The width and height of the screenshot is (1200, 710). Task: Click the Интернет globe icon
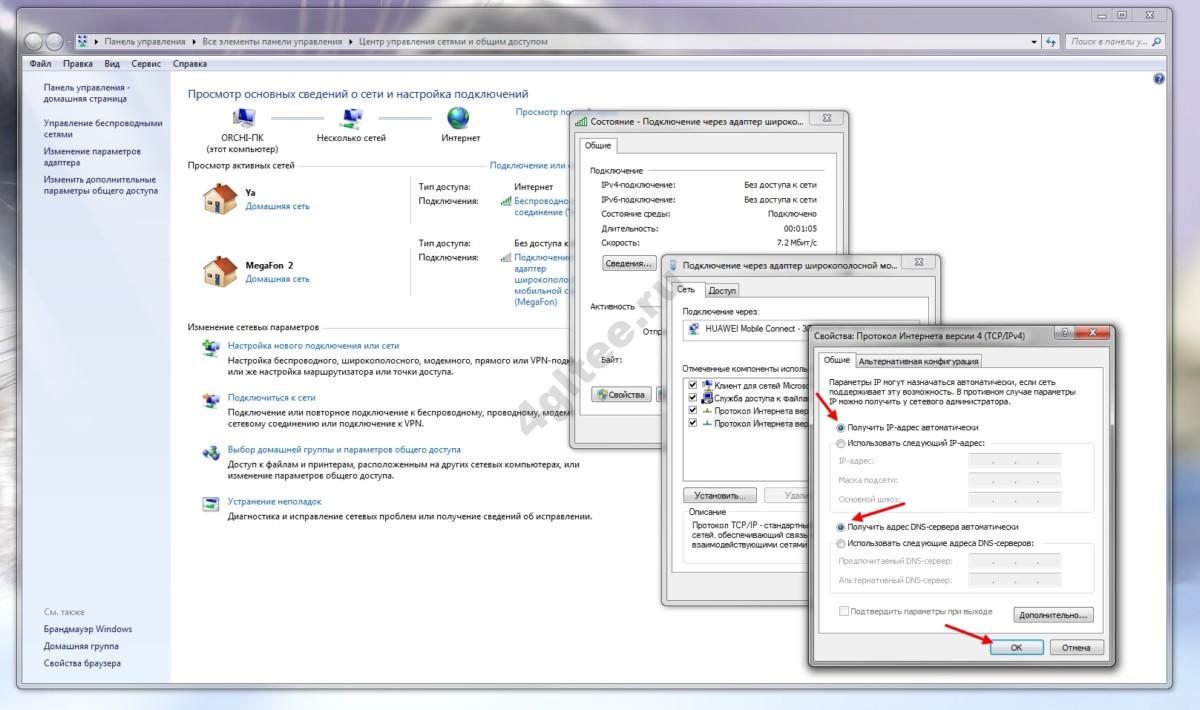click(x=458, y=118)
